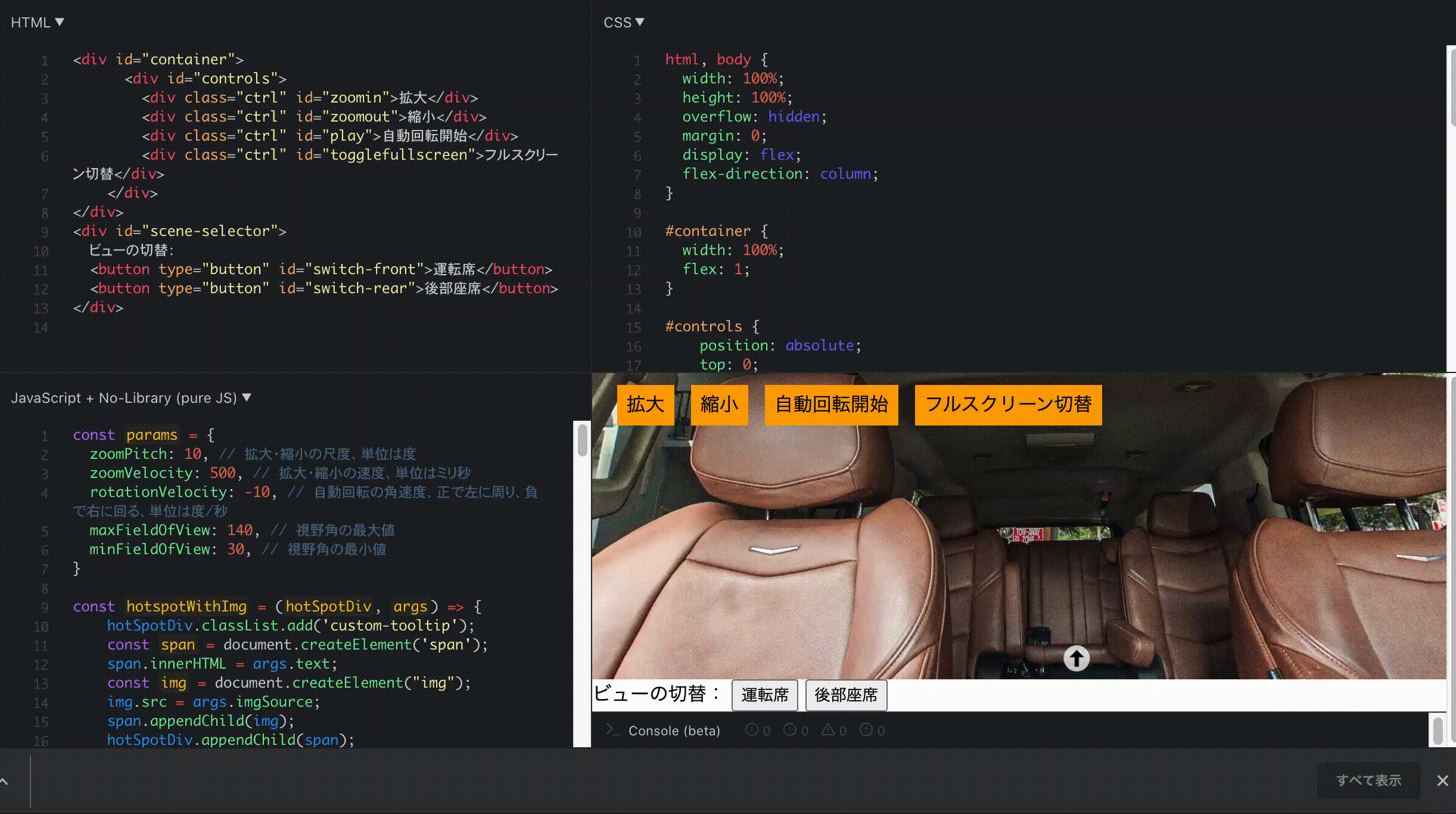This screenshot has height=814, width=1456.
Task: Open the CSS panel dropdown
Action: (624, 23)
